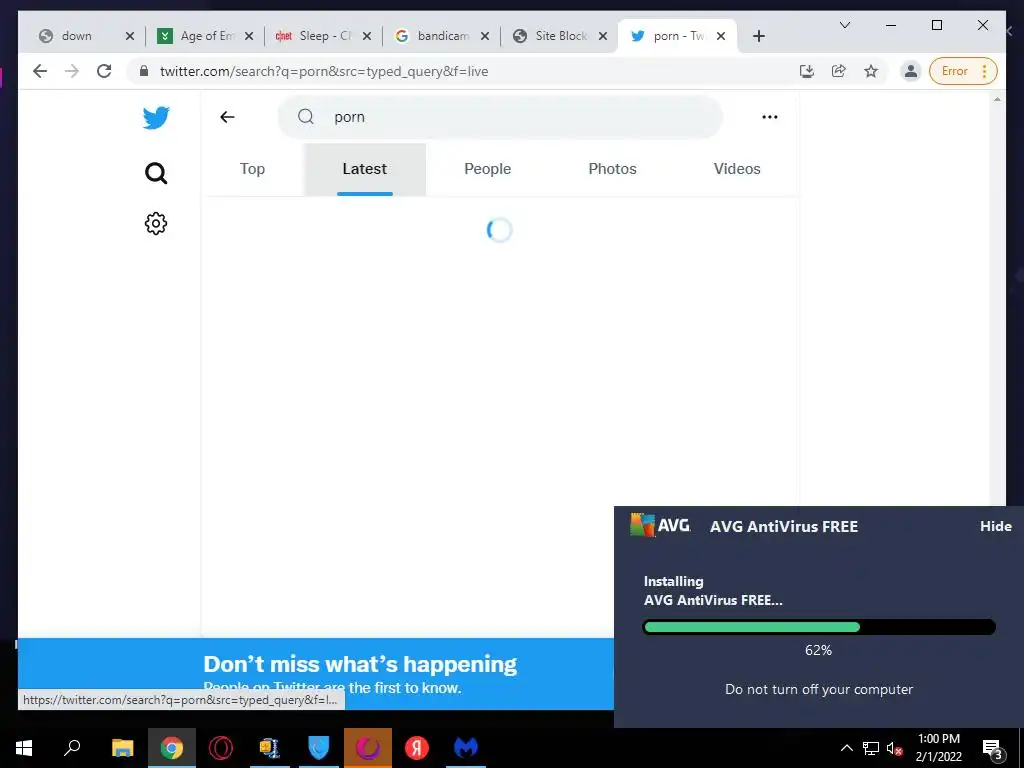Open Settings gear in Twitter sidebar
This screenshot has width=1024, height=768.
[155, 223]
